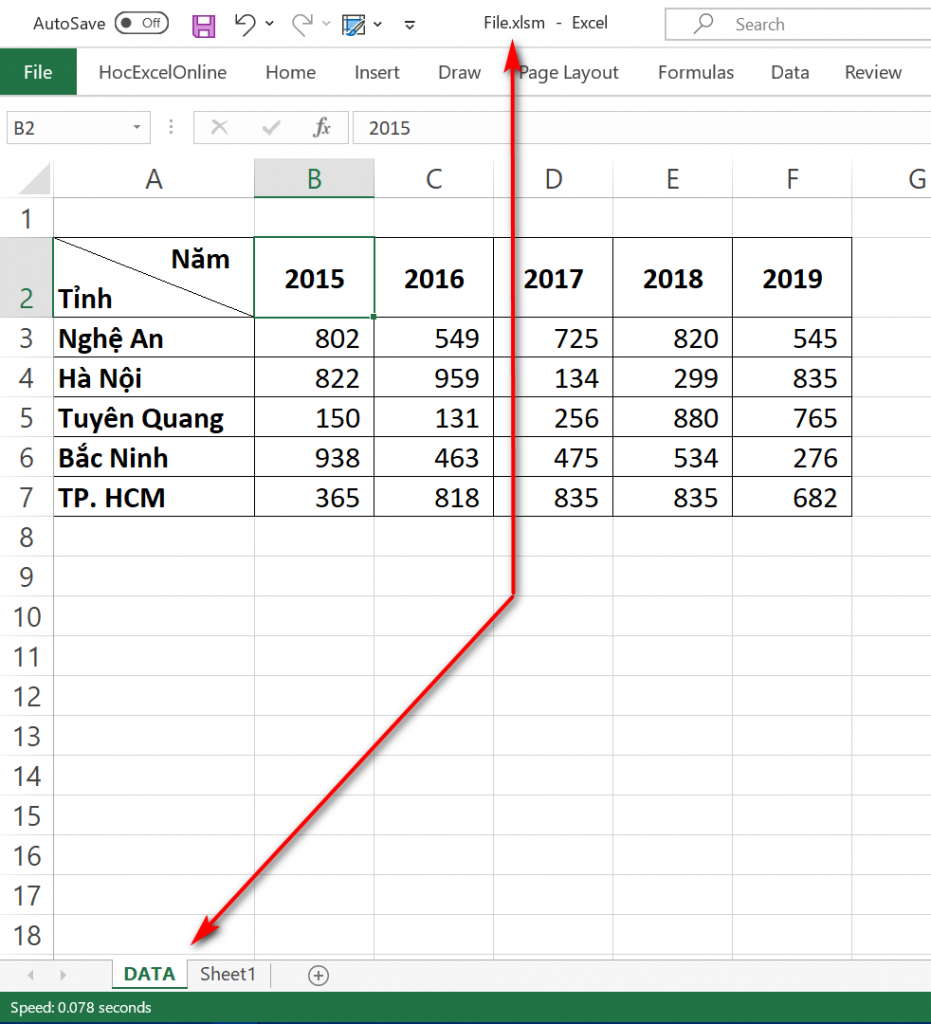The width and height of the screenshot is (931, 1024).
Task: Select column D header
Action: click(x=553, y=179)
